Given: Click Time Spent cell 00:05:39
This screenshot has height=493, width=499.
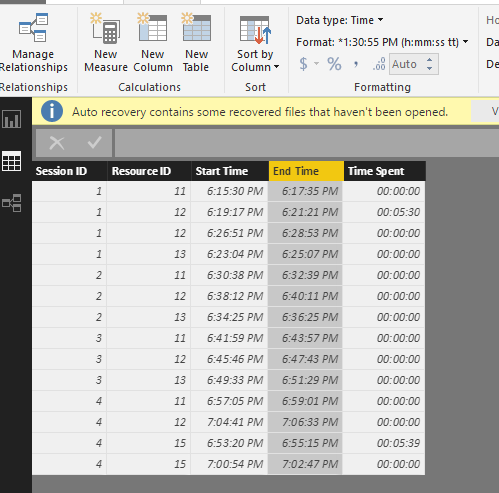Looking at the screenshot, I should 384,443.
